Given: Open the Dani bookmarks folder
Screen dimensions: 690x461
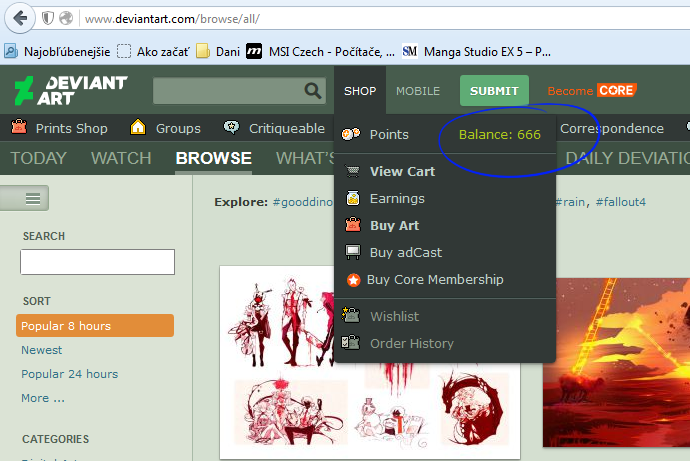Looking at the screenshot, I should point(218,52).
